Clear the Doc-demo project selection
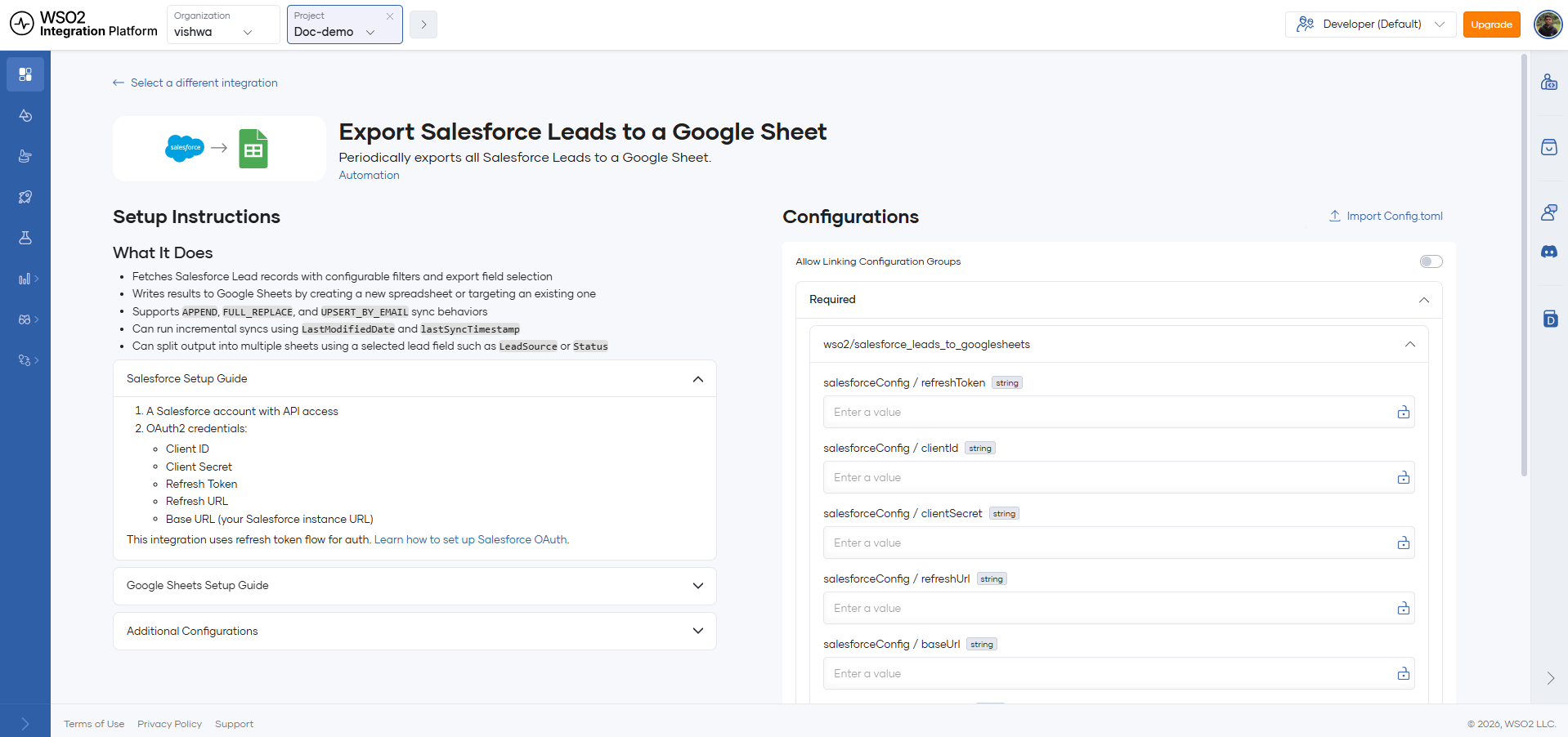 pos(390,16)
